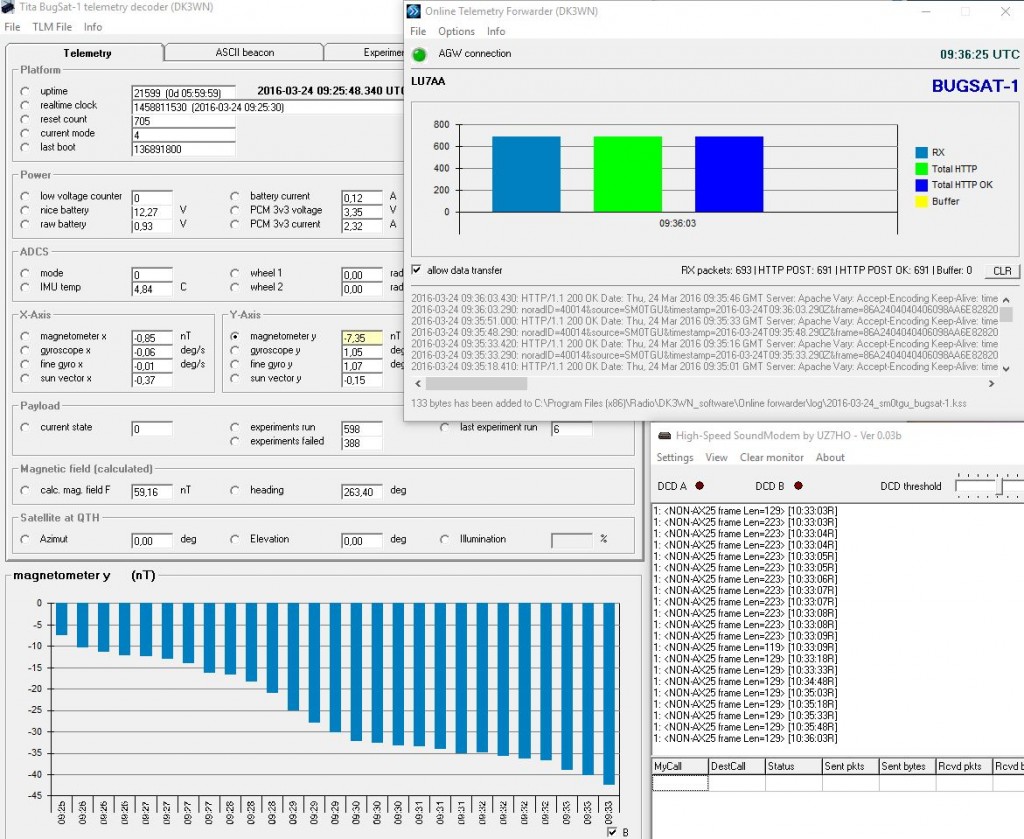1024x839 pixels.
Task: Click the DCD threshold slider
Action: point(999,486)
